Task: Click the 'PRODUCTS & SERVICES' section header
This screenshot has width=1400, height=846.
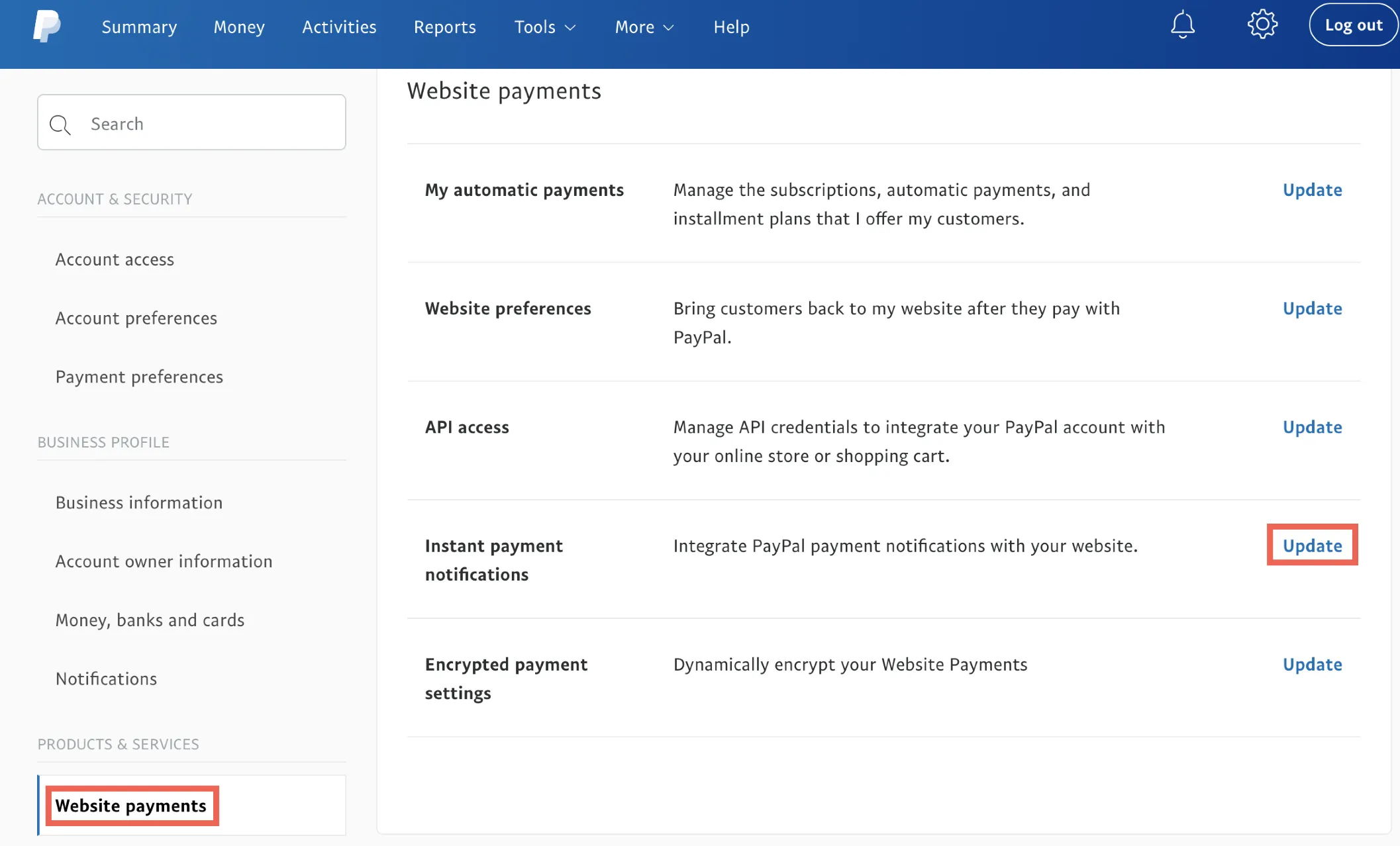Action: coord(118,744)
